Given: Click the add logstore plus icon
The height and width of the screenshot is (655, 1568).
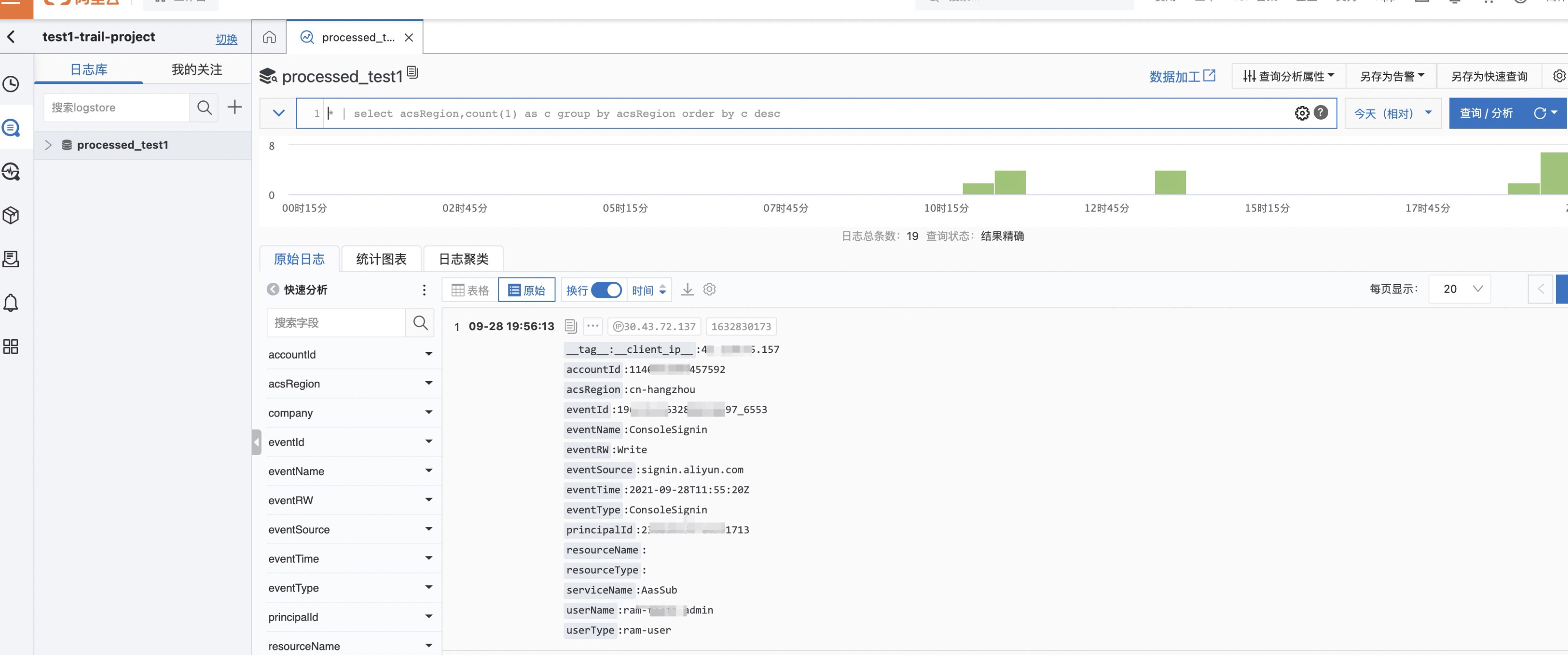Looking at the screenshot, I should tap(234, 108).
